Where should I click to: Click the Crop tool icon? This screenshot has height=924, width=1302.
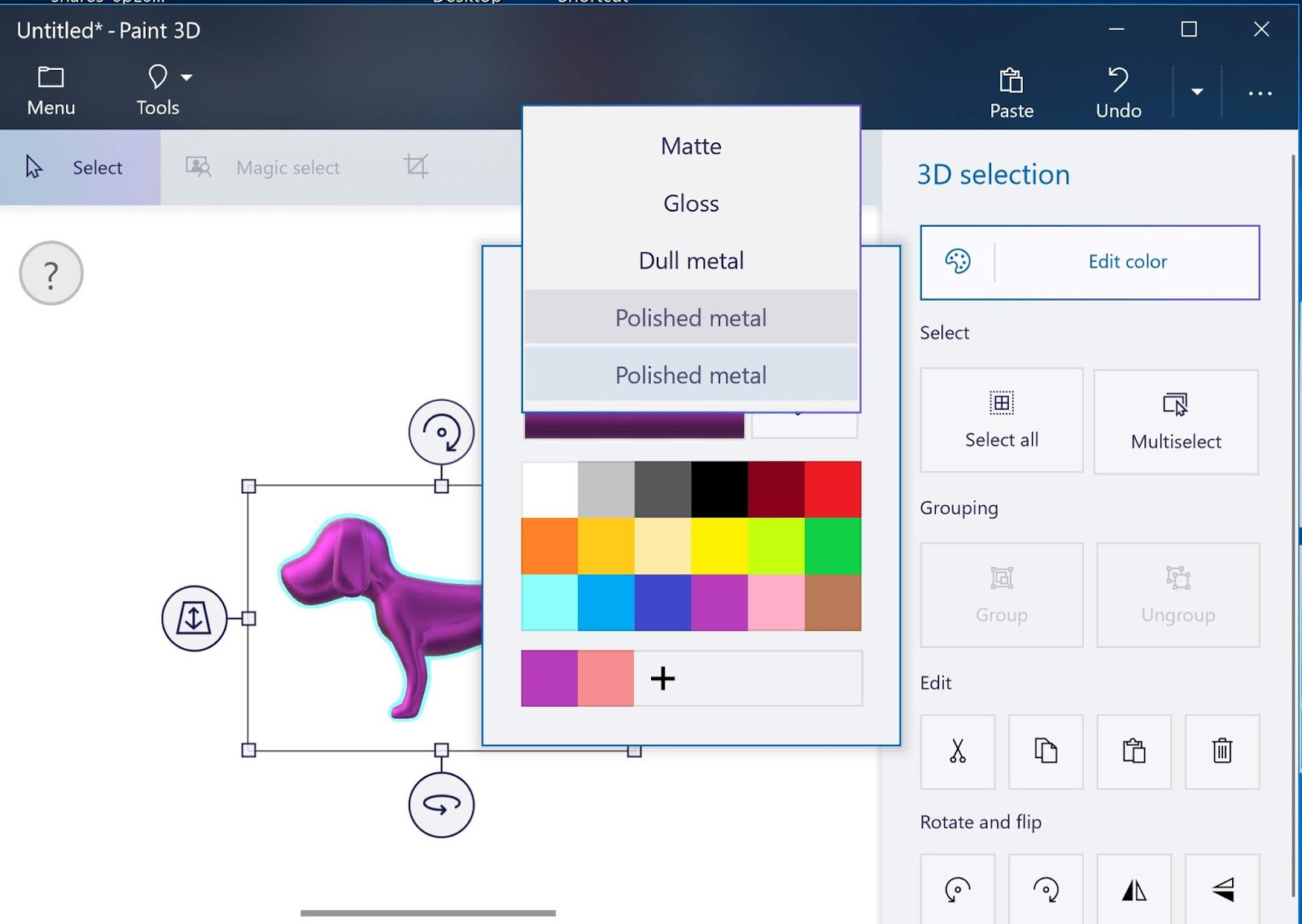click(x=416, y=166)
